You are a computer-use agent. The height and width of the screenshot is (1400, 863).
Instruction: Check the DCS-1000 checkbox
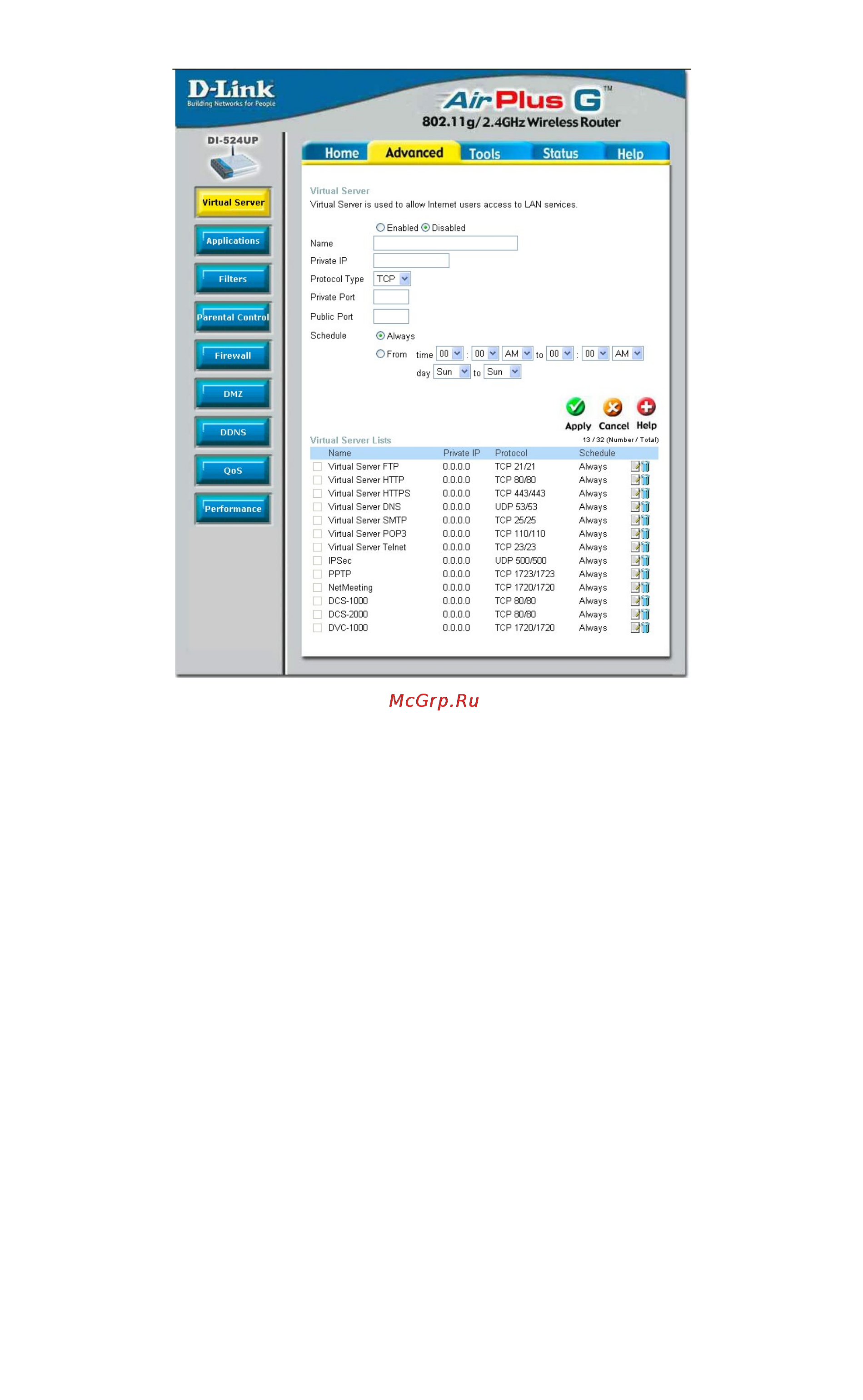(x=317, y=601)
